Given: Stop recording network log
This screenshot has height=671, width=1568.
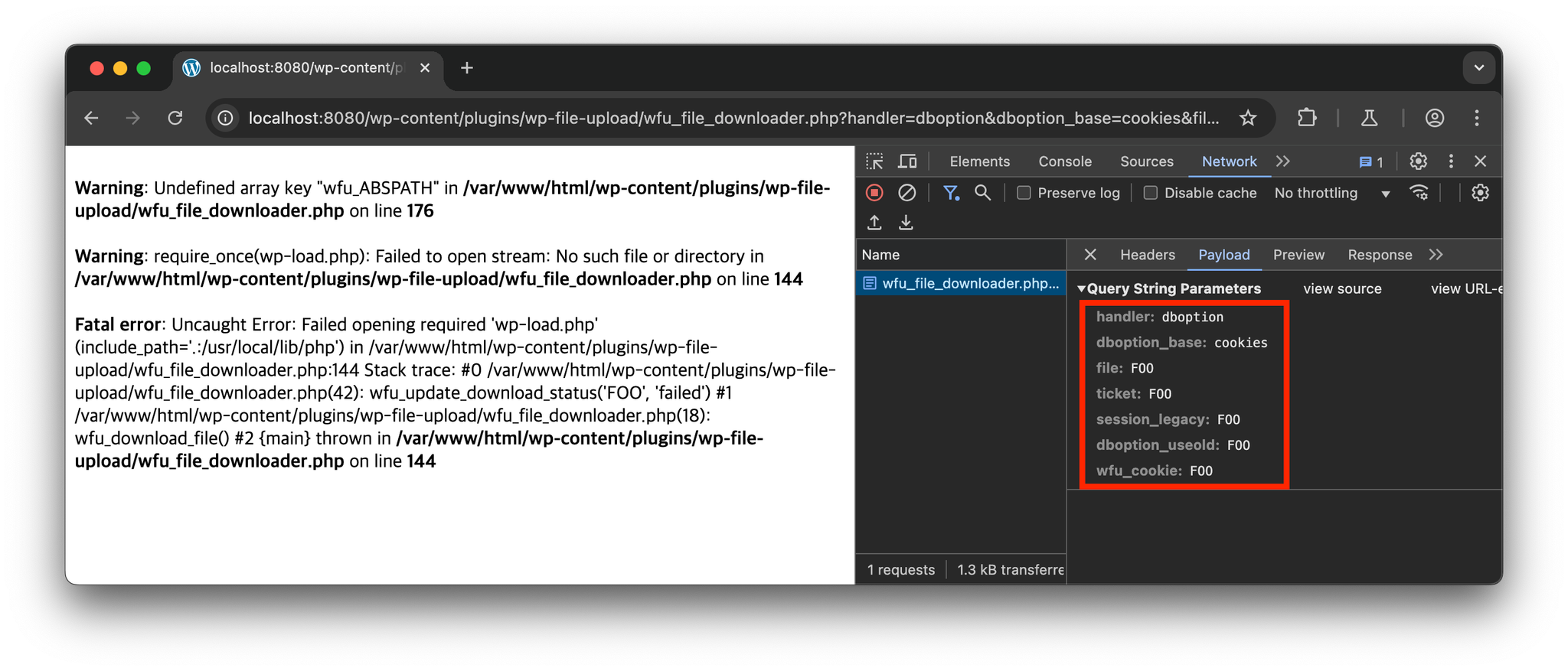Looking at the screenshot, I should (x=874, y=193).
